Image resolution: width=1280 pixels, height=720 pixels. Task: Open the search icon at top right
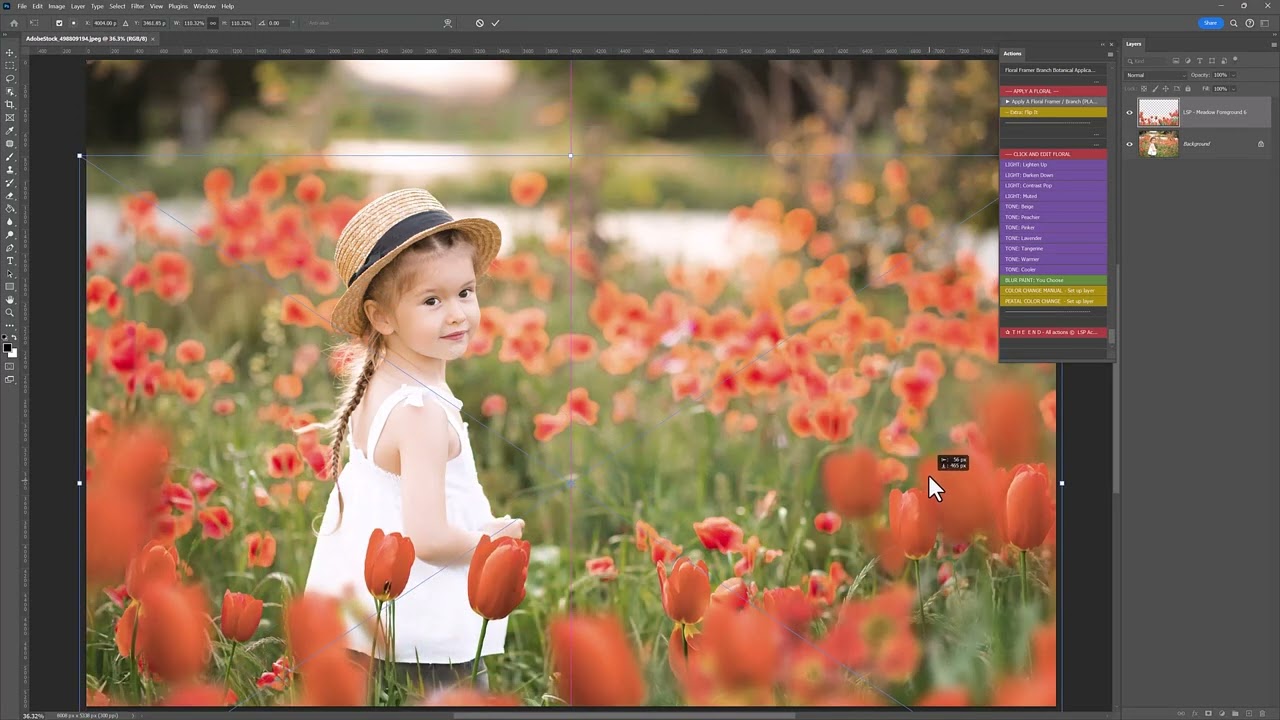click(1234, 23)
